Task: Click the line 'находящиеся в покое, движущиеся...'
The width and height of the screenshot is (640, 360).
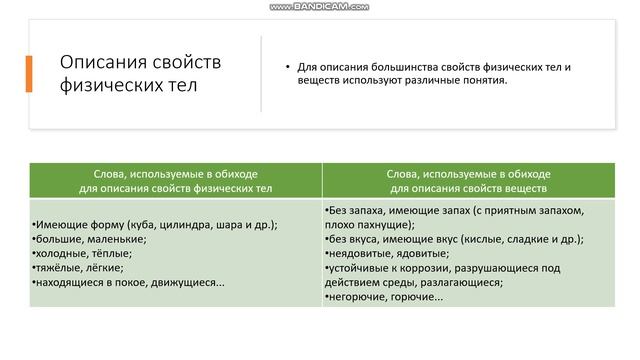Action: (128, 282)
